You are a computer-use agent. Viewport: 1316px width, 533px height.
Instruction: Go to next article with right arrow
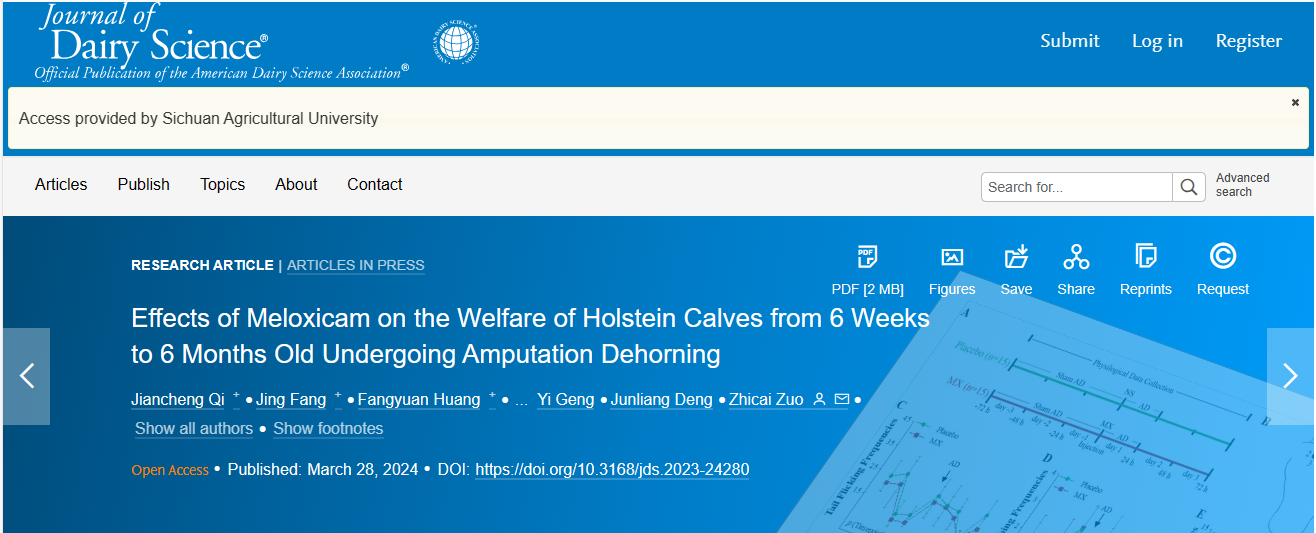1290,376
